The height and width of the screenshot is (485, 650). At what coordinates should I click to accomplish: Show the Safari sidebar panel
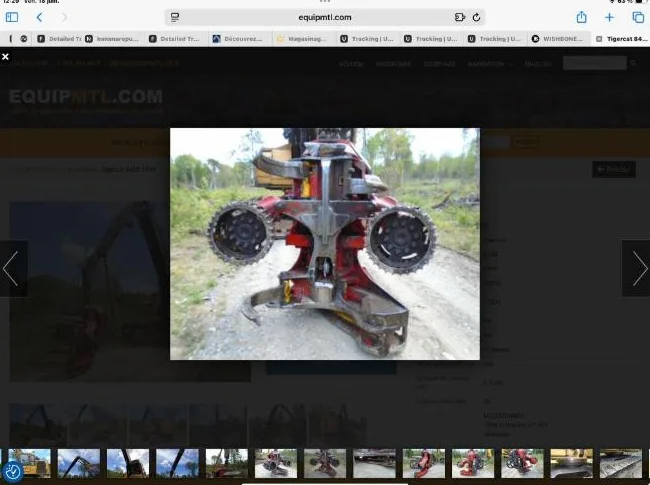(12, 17)
